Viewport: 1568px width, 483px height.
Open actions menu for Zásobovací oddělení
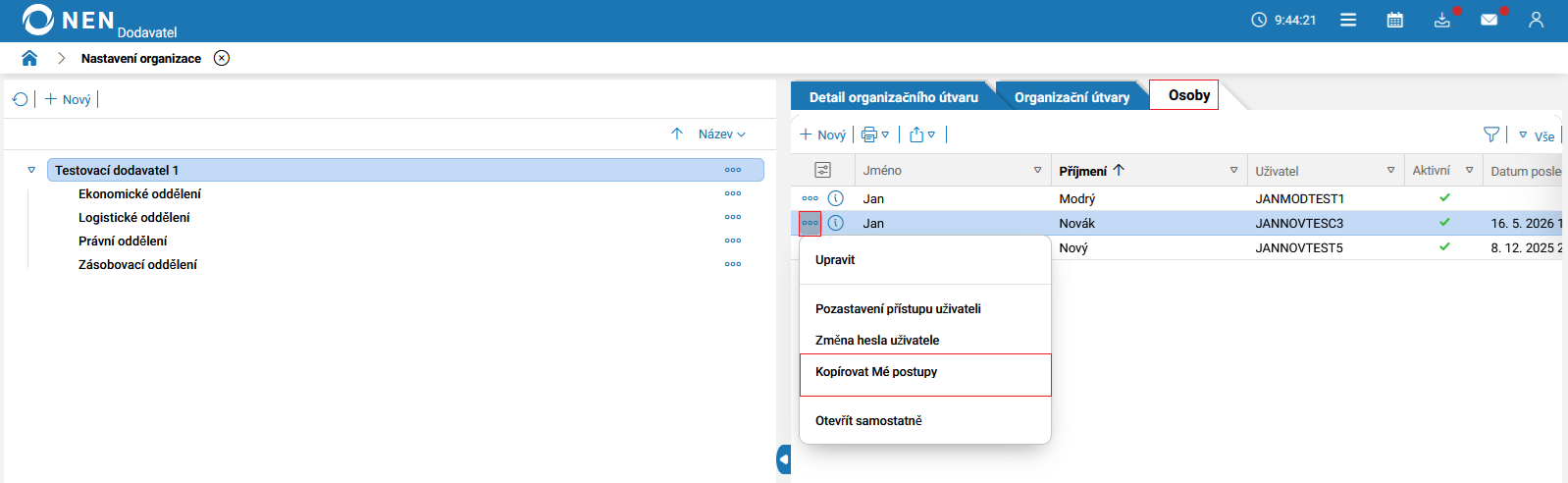(x=733, y=264)
